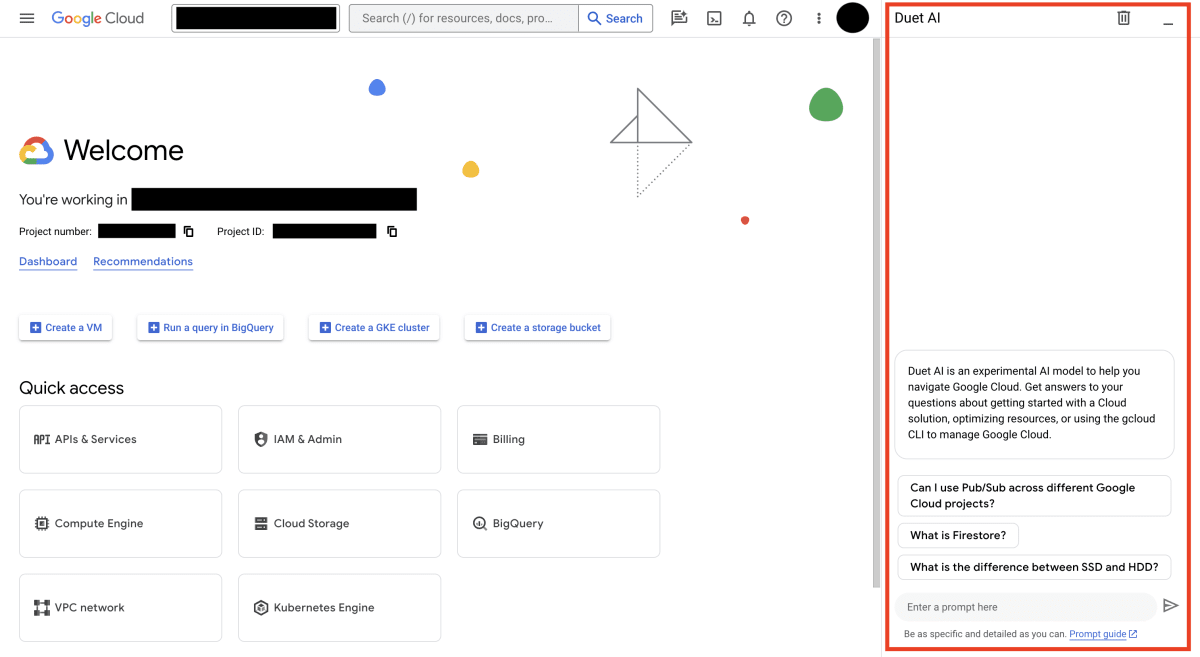Click Create a storage bucket
Viewport: 1200px width, 657px height.
[537, 327]
